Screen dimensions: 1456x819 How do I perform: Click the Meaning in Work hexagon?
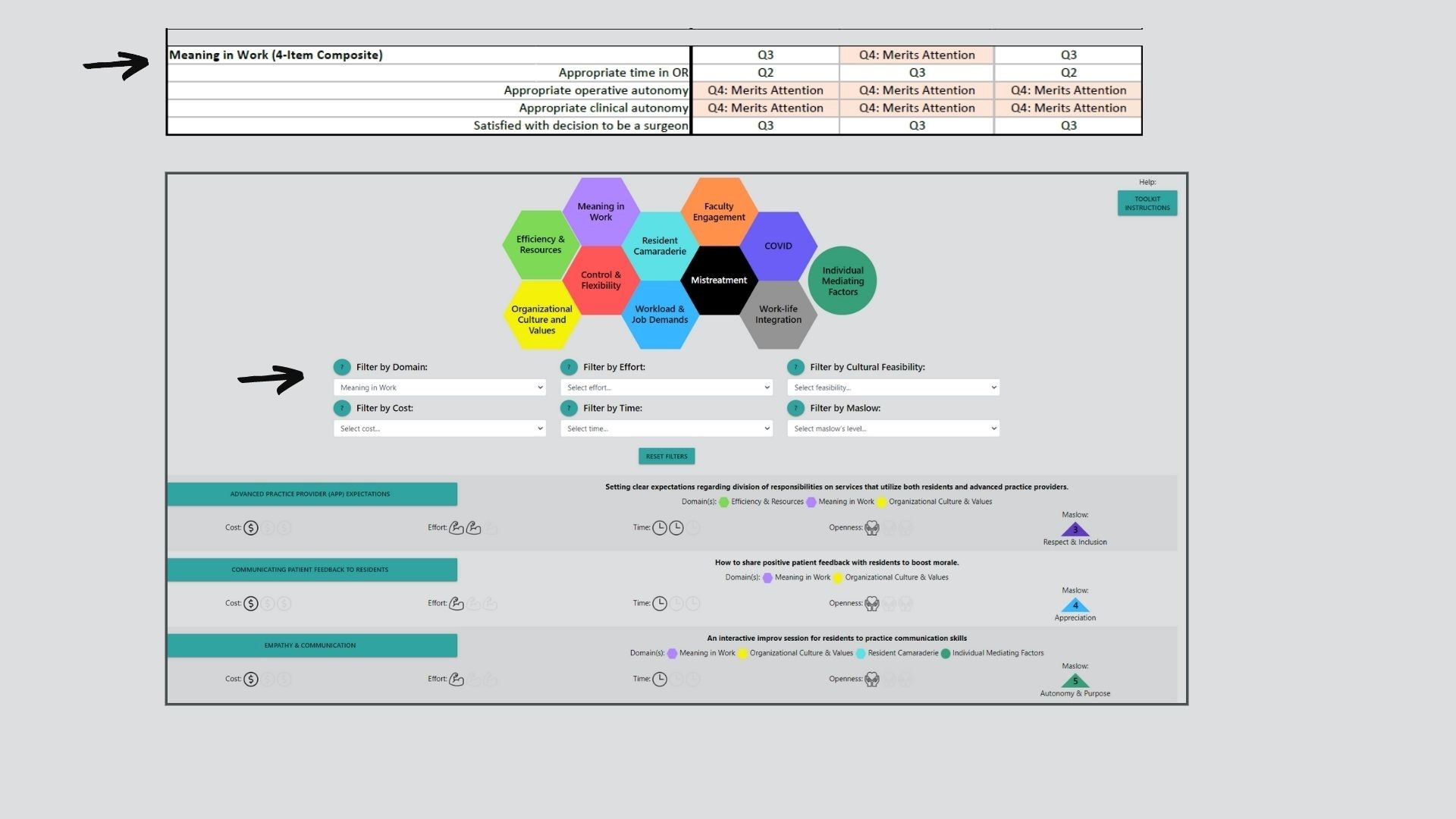tap(601, 212)
